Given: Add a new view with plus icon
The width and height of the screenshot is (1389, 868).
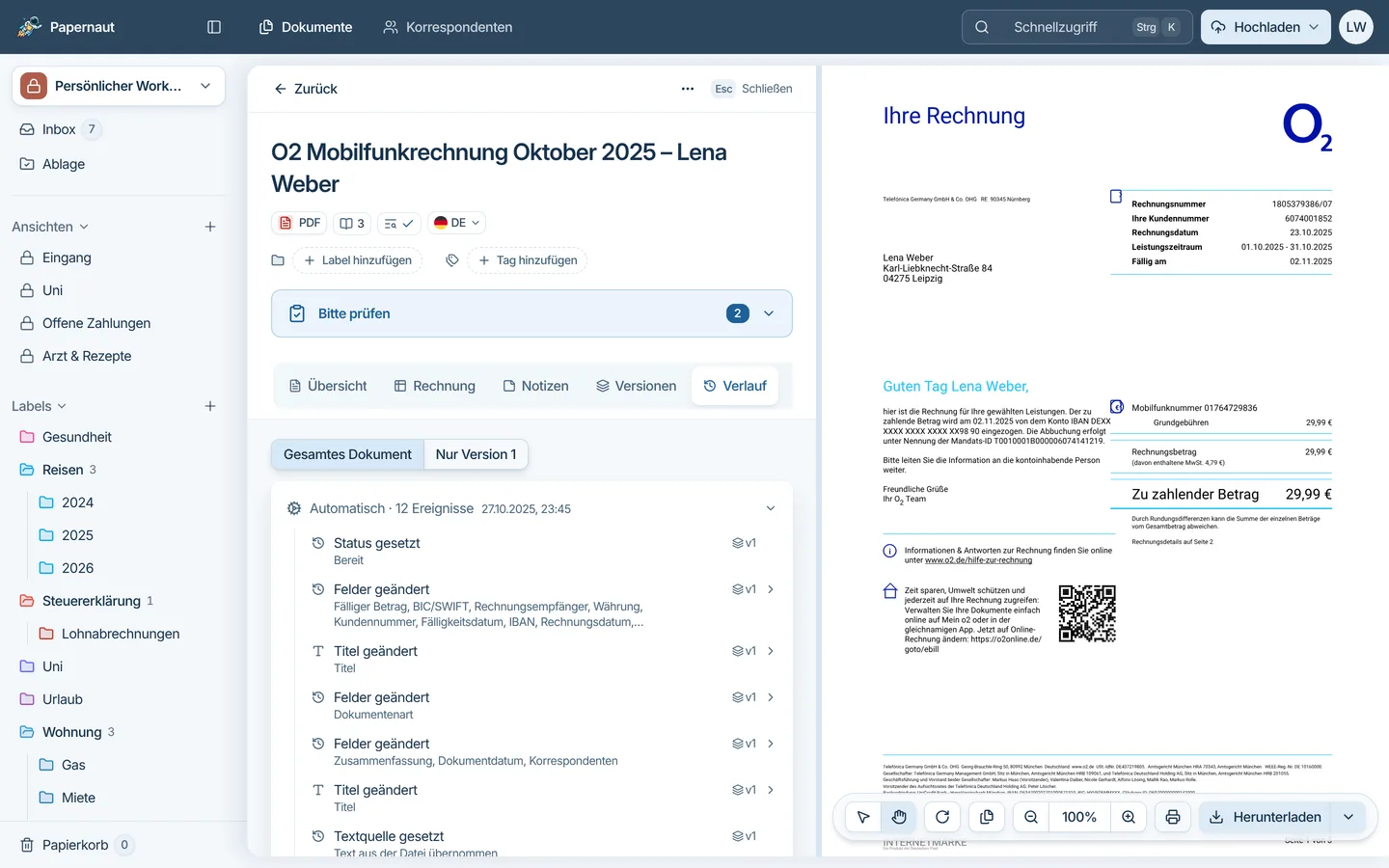Looking at the screenshot, I should coord(210,227).
